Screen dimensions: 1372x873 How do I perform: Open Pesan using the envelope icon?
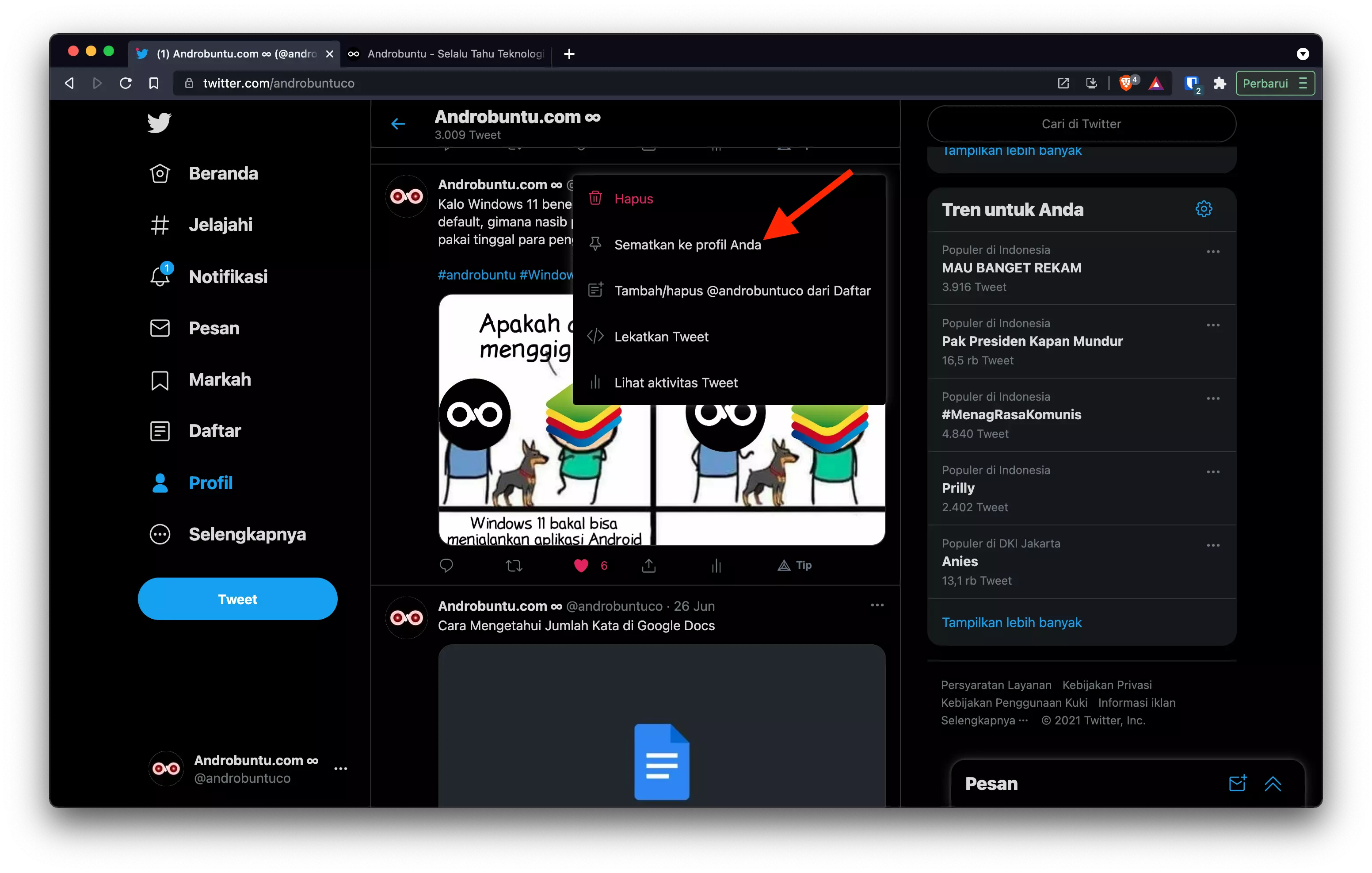(x=160, y=328)
